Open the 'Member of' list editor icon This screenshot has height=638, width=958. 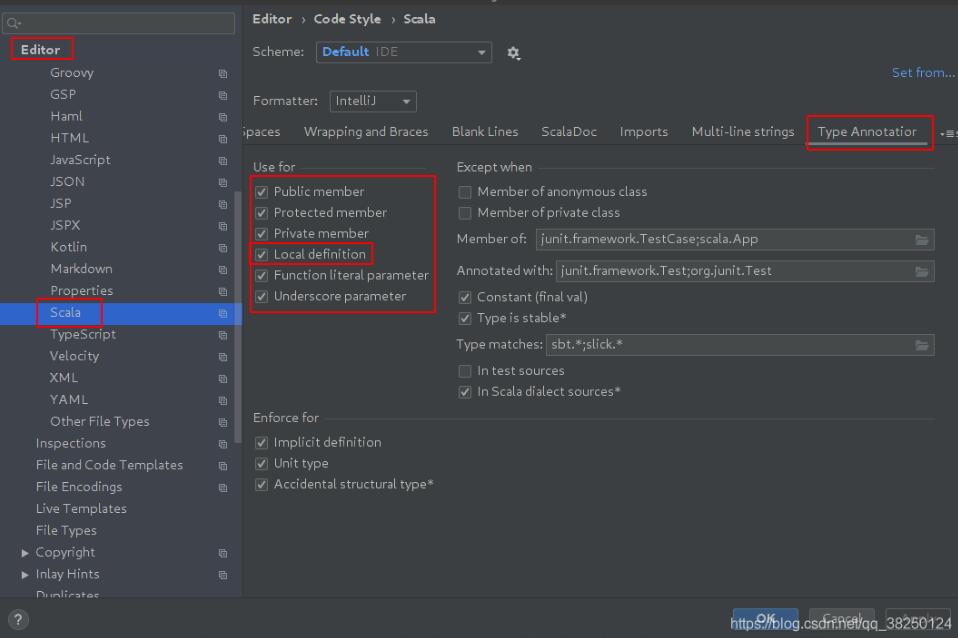click(x=921, y=240)
